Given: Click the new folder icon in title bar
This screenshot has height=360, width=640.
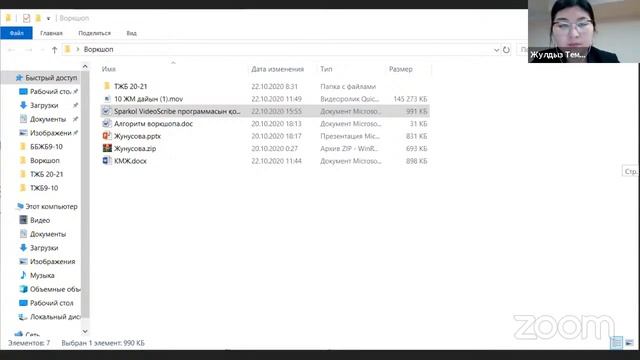Looking at the screenshot, I should pyautogui.click(x=38, y=18).
